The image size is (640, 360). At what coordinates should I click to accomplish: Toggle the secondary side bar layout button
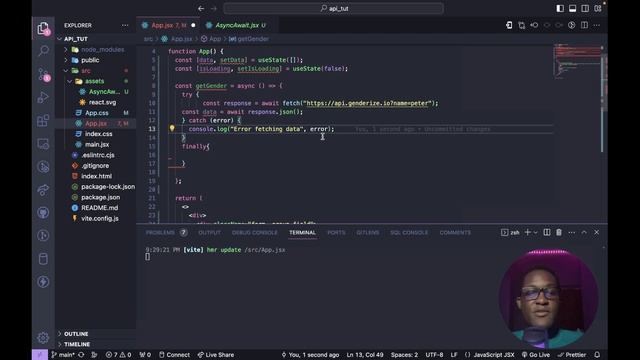click(x=585, y=8)
